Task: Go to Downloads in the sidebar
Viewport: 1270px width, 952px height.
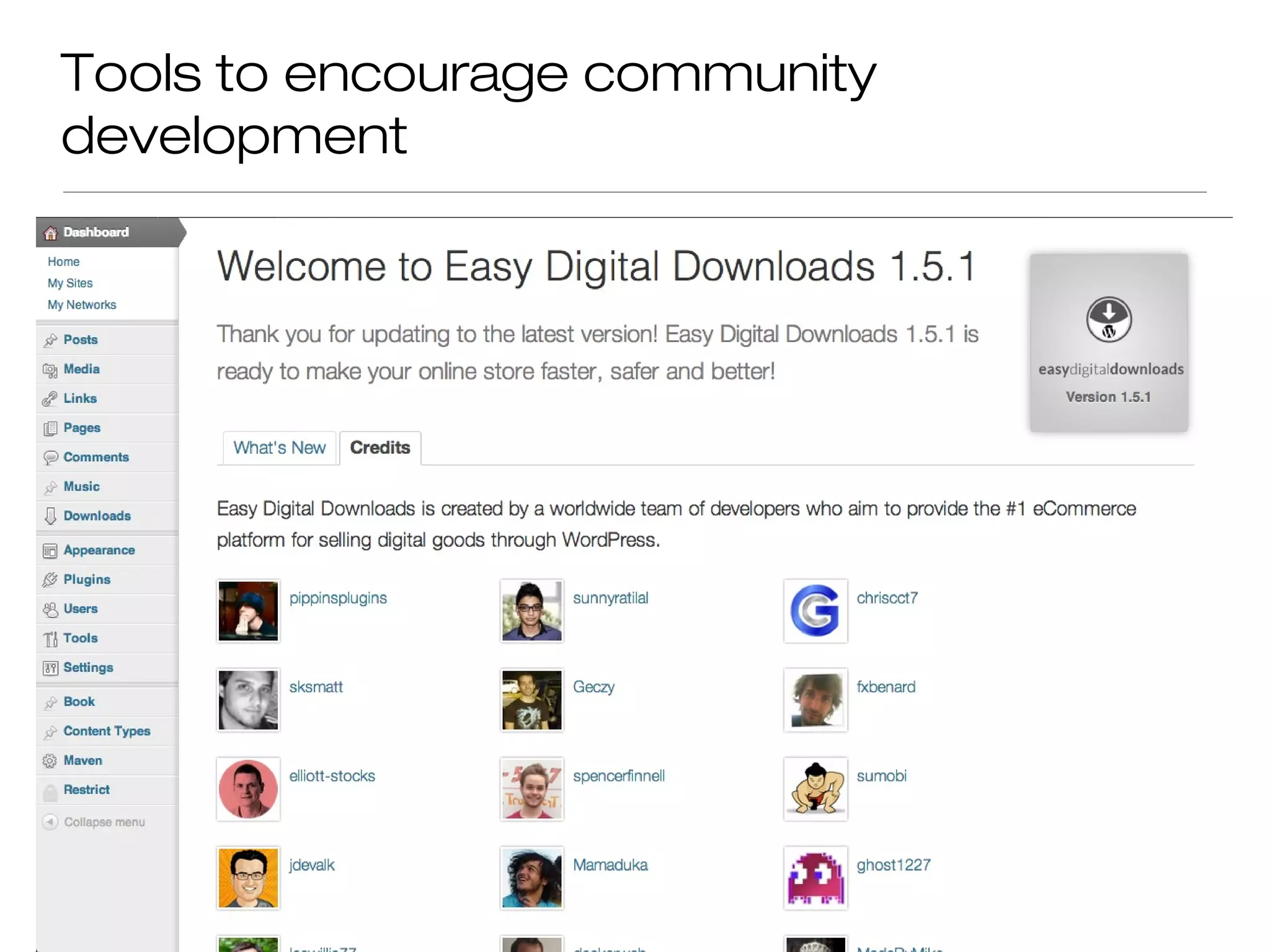Action: 107,516
